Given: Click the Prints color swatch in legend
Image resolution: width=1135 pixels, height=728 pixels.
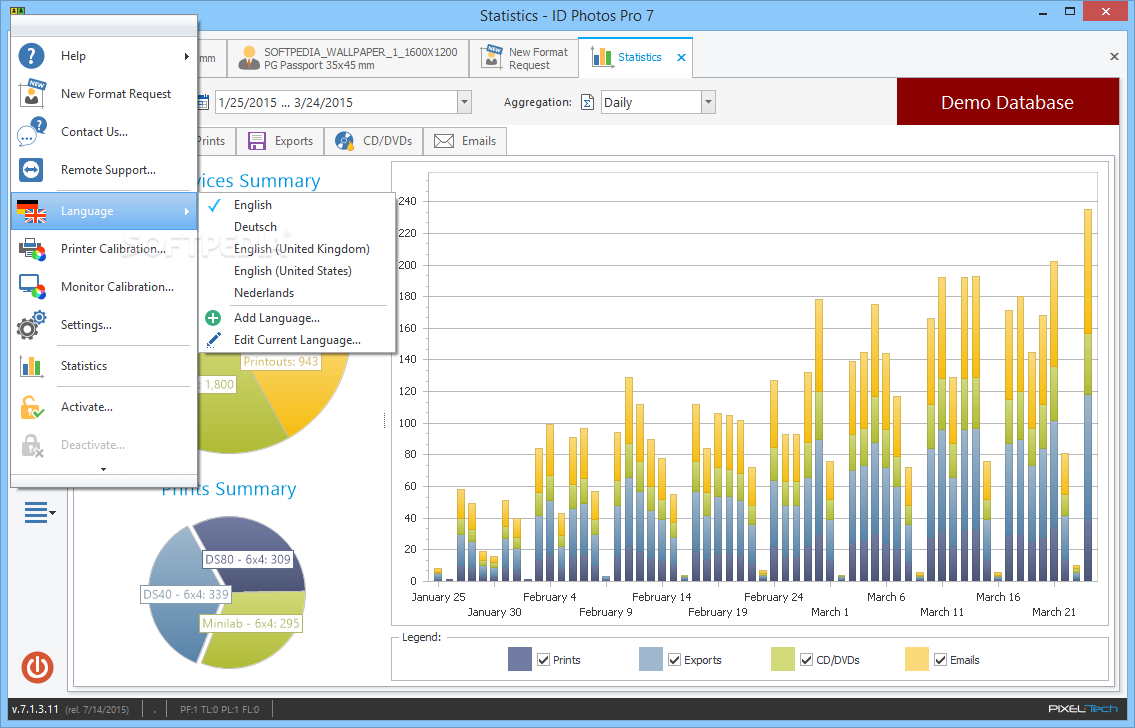Looking at the screenshot, I should [x=520, y=659].
